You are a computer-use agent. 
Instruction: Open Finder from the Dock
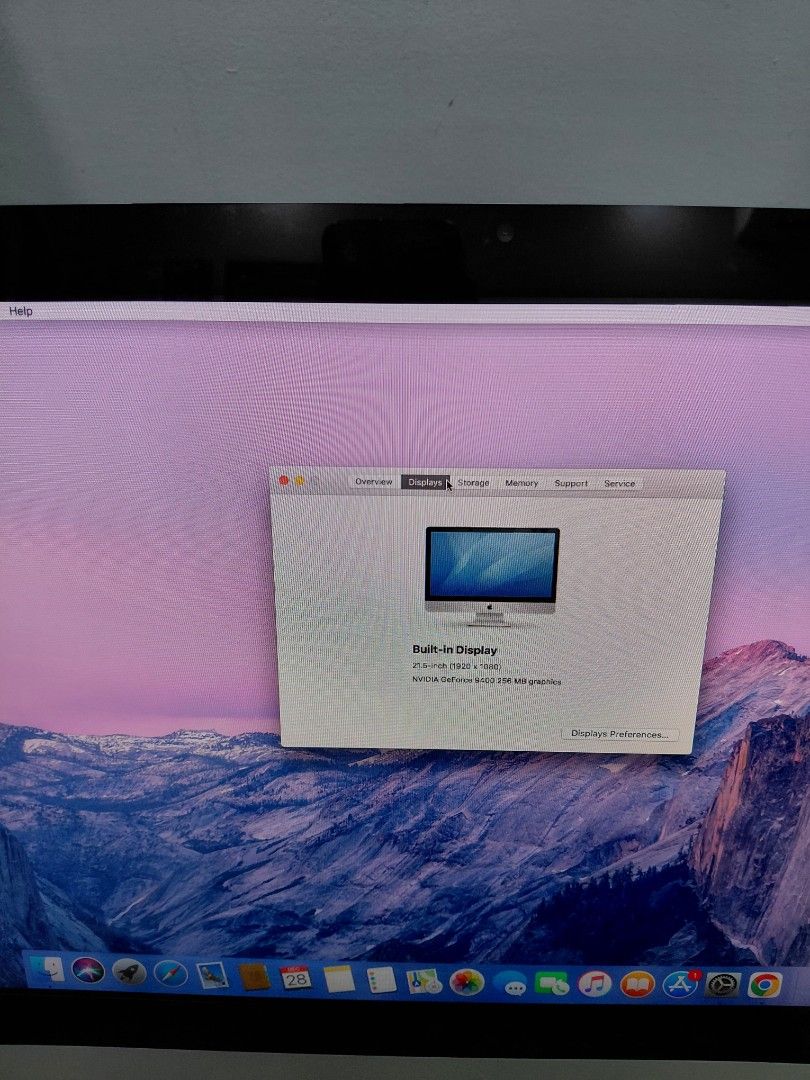pos(47,969)
